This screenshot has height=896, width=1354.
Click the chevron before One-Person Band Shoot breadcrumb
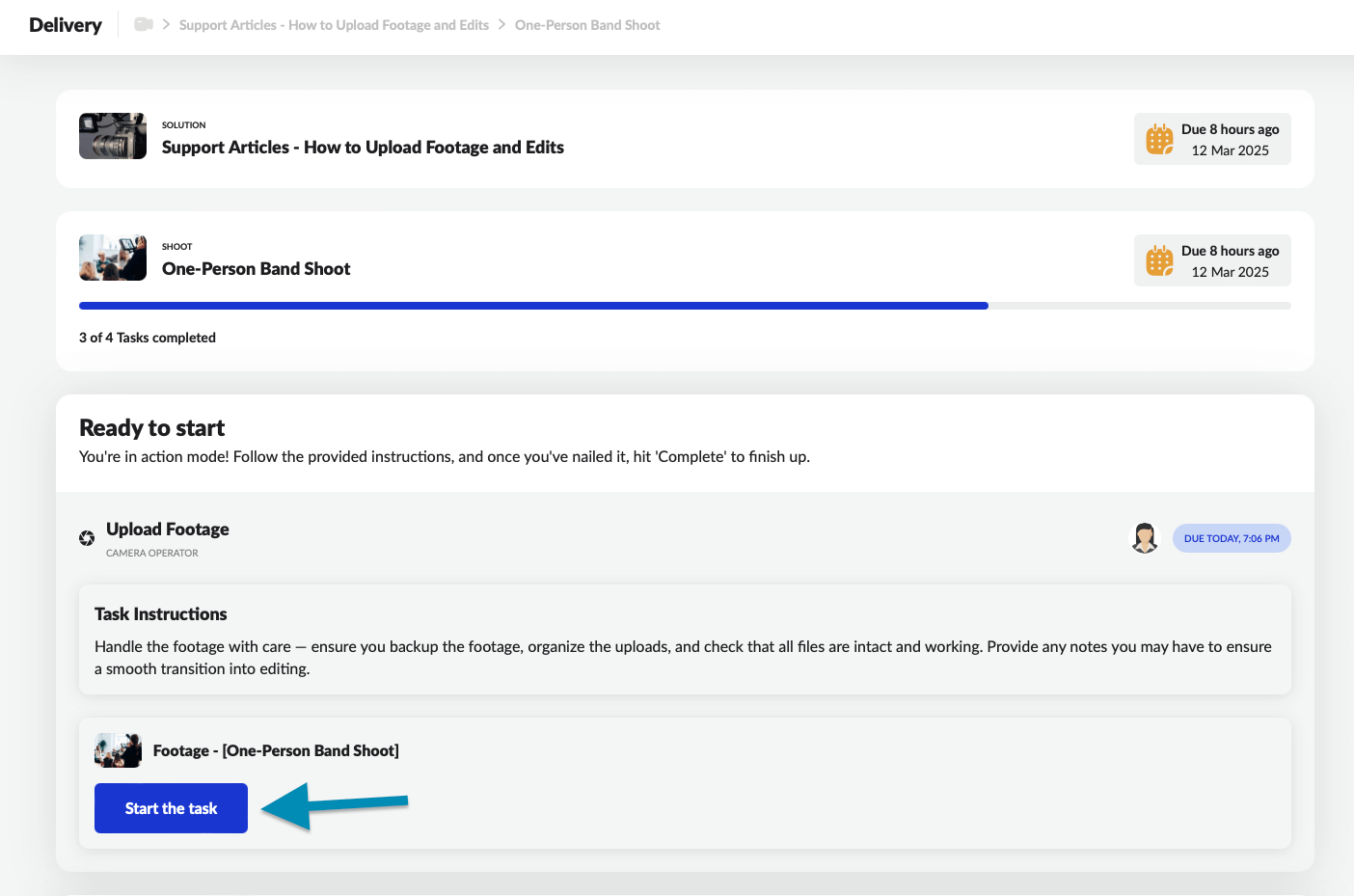[501, 24]
